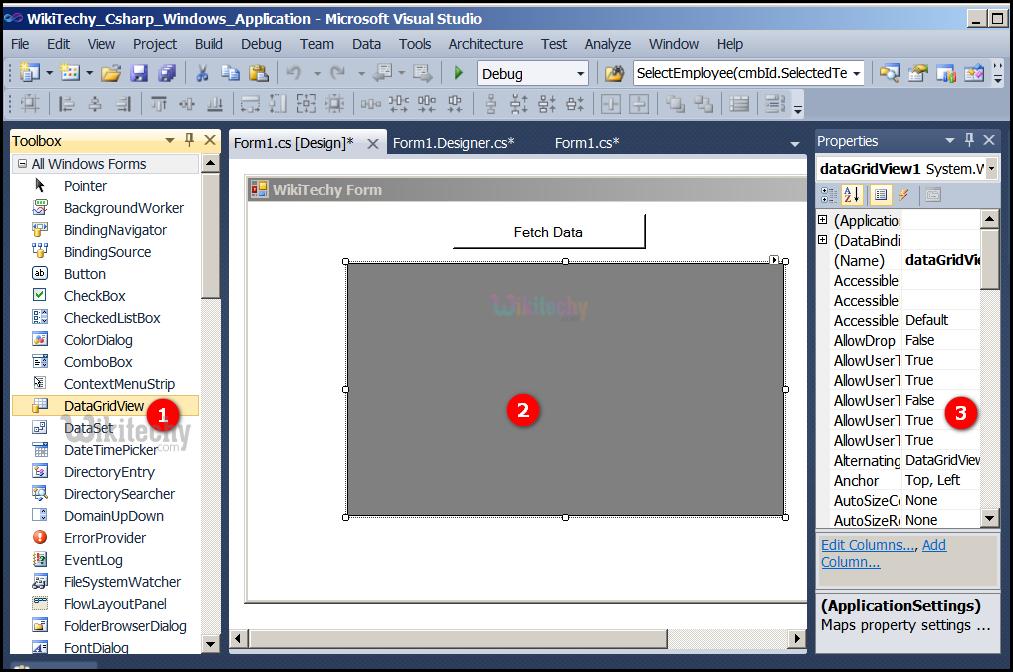Expand the (ApplicationSettings) property node
The width and height of the screenshot is (1013, 672).
coord(823,220)
